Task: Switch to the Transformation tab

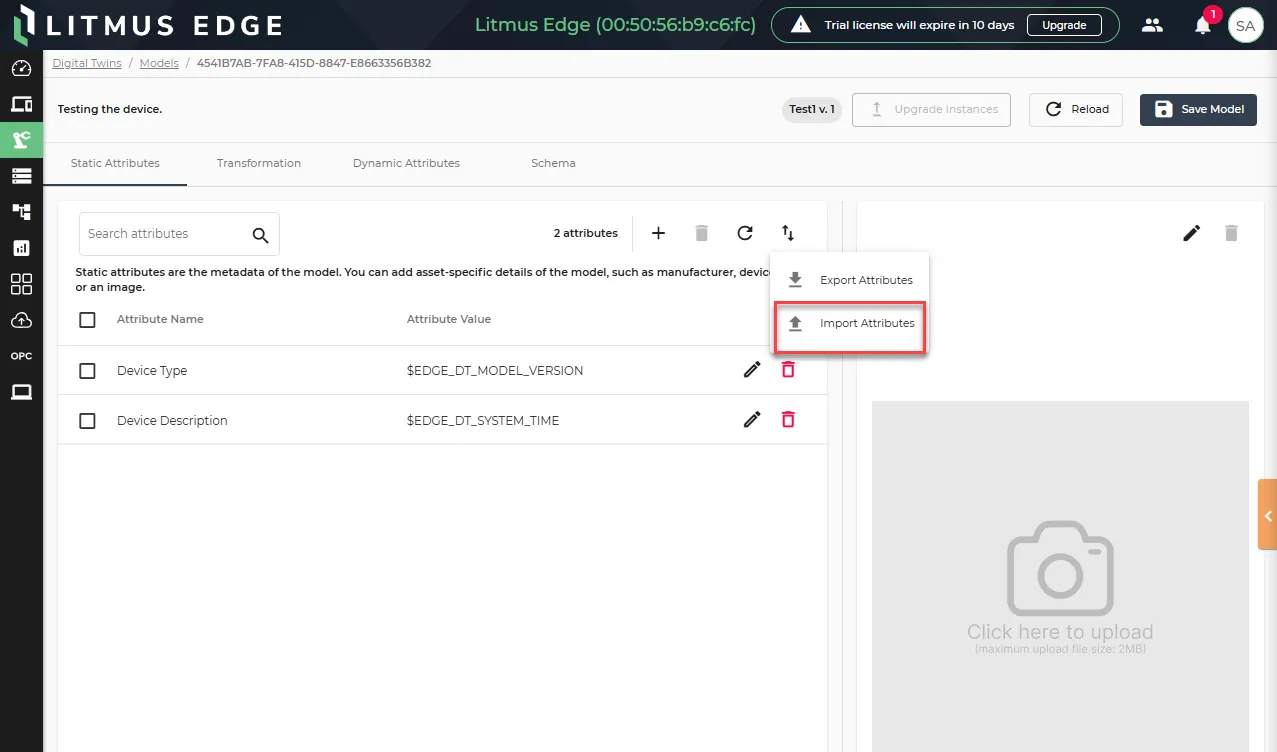Action: point(259,164)
